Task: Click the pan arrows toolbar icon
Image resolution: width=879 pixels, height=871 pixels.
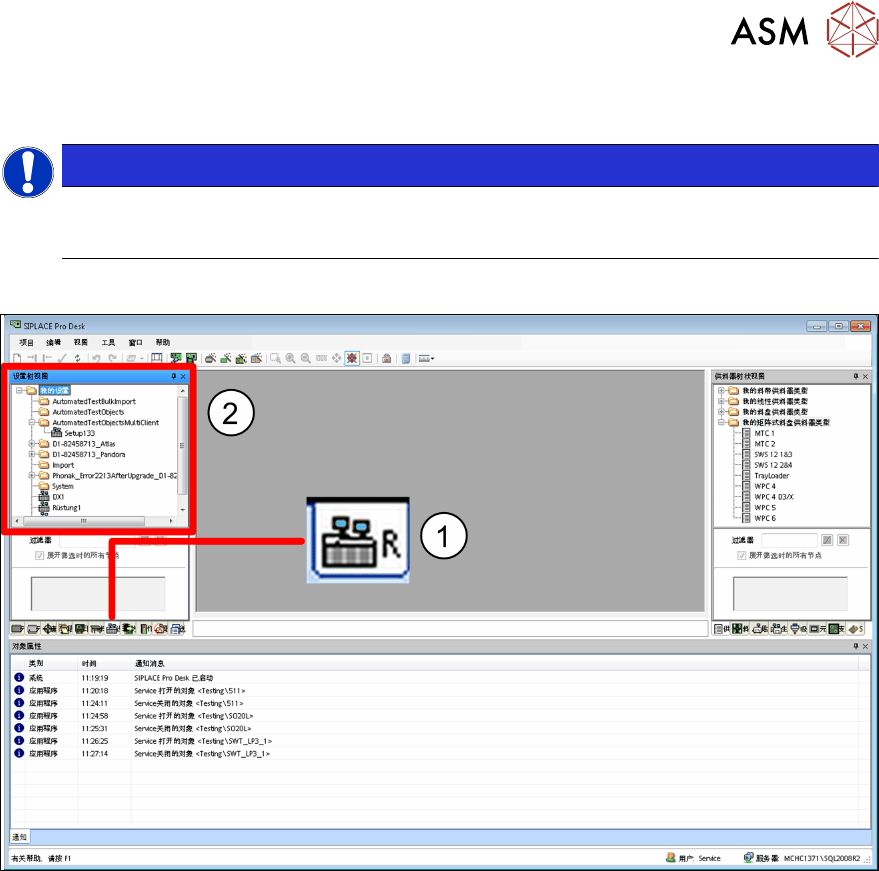Action: (336, 358)
